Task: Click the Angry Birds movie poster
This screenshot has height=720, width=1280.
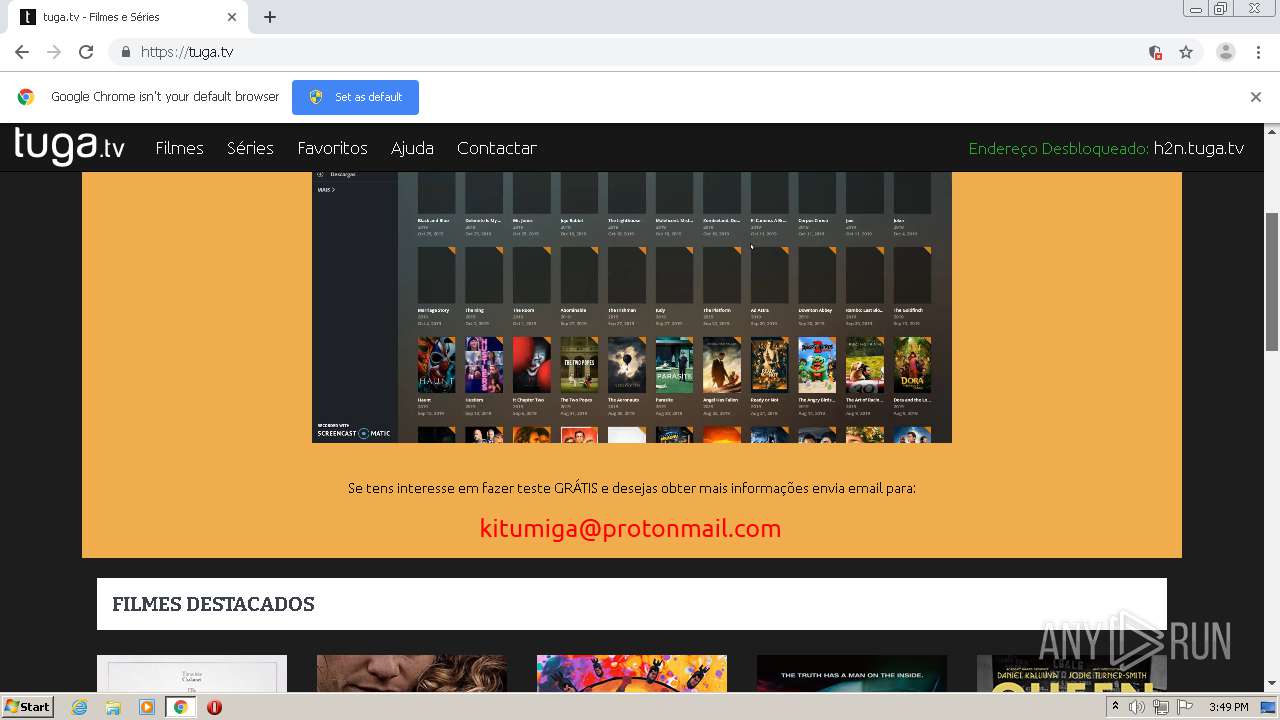Action: 817,365
